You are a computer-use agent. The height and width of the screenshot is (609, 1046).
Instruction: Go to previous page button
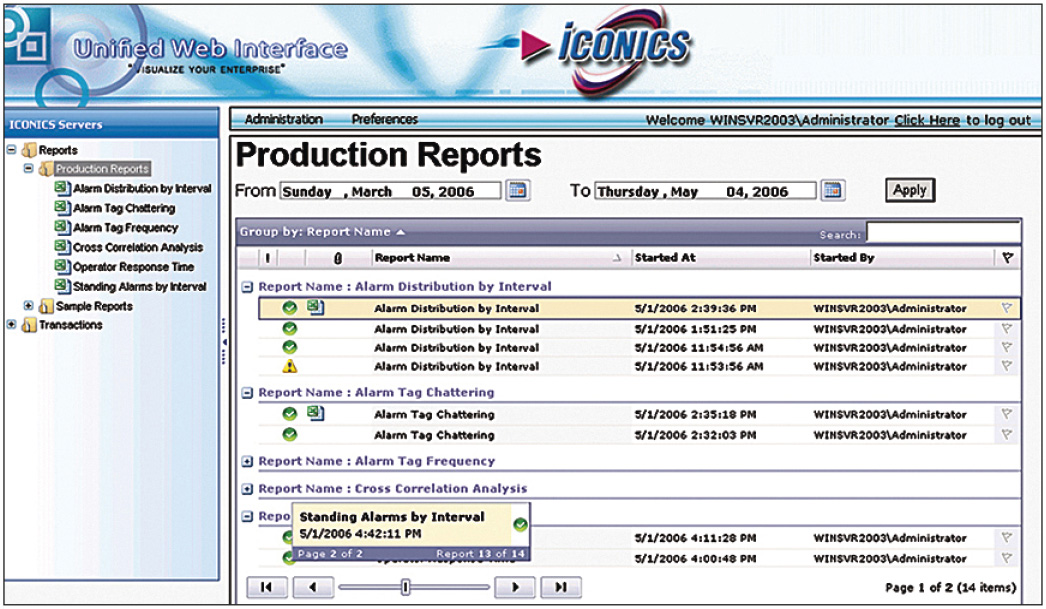point(313,587)
